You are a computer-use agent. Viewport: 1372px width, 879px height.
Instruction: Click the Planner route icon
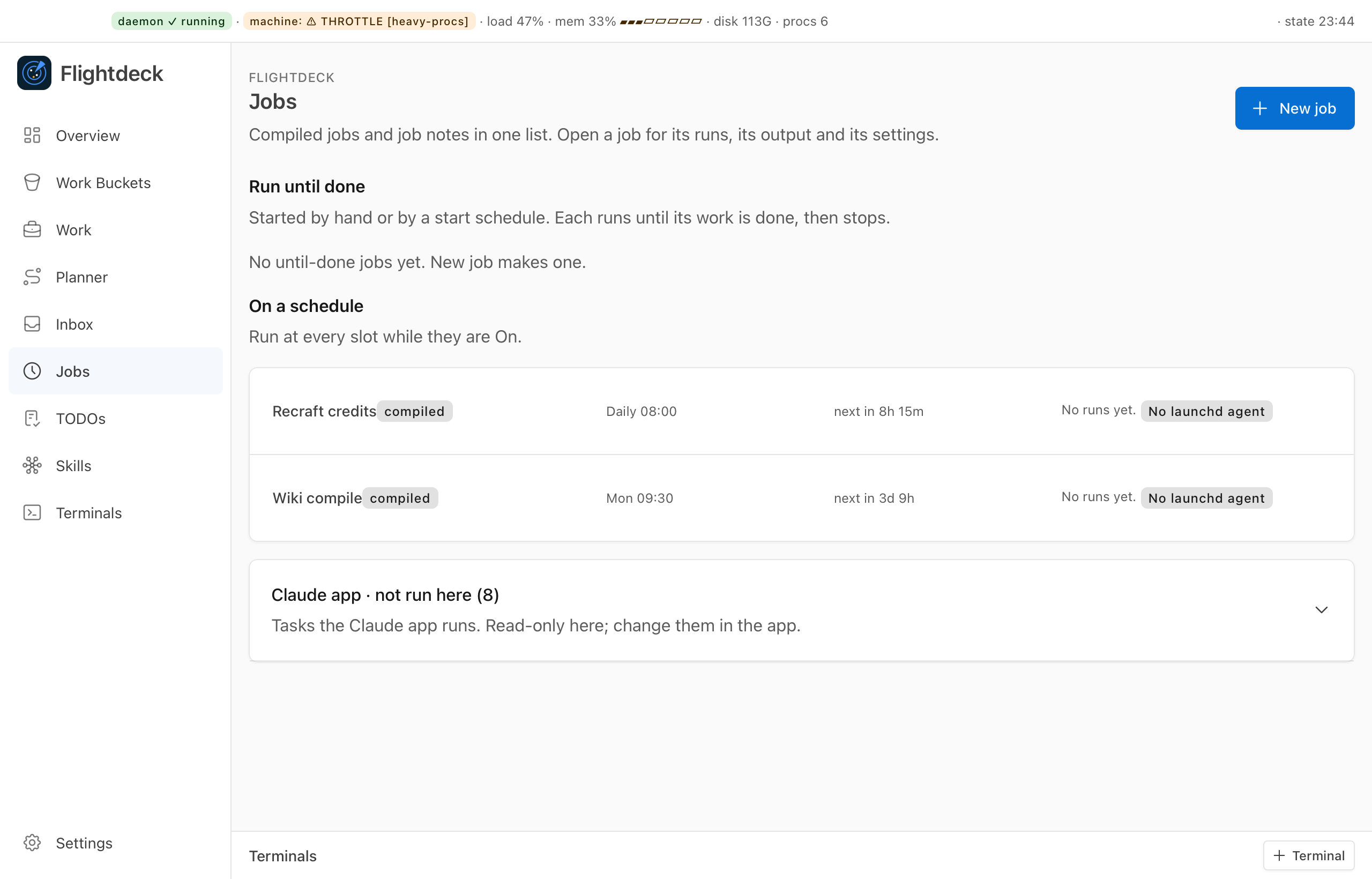32,277
